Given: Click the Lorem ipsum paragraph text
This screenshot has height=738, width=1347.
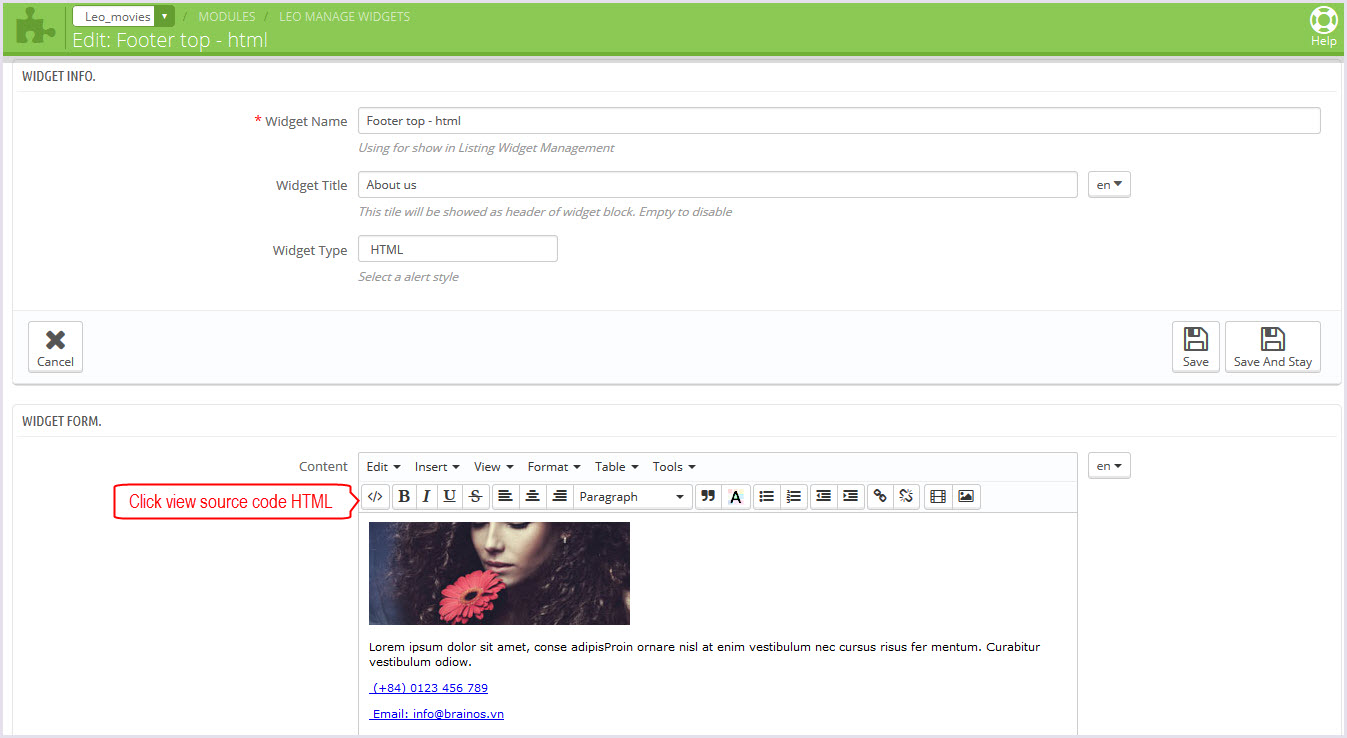Looking at the screenshot, I should click(x=704, y=654).
